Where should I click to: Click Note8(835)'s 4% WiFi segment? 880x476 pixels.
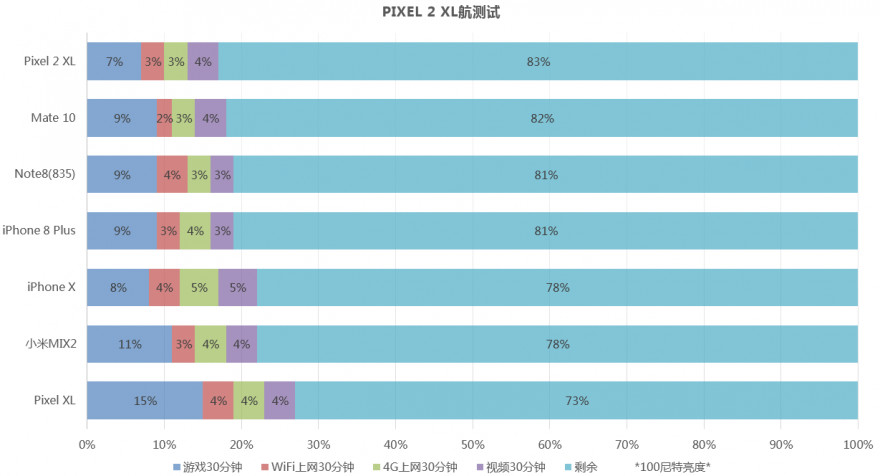click(x=172, y=175)
